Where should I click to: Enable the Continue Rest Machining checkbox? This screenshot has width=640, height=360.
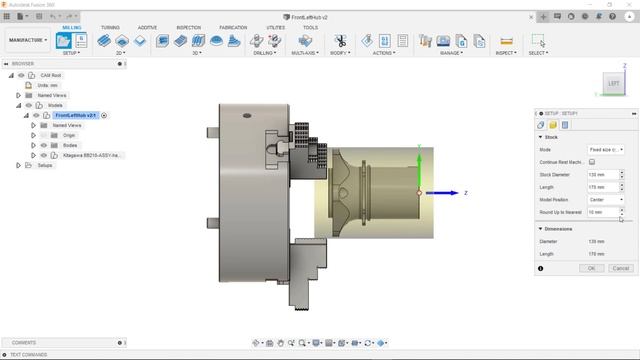click(592, 162)
